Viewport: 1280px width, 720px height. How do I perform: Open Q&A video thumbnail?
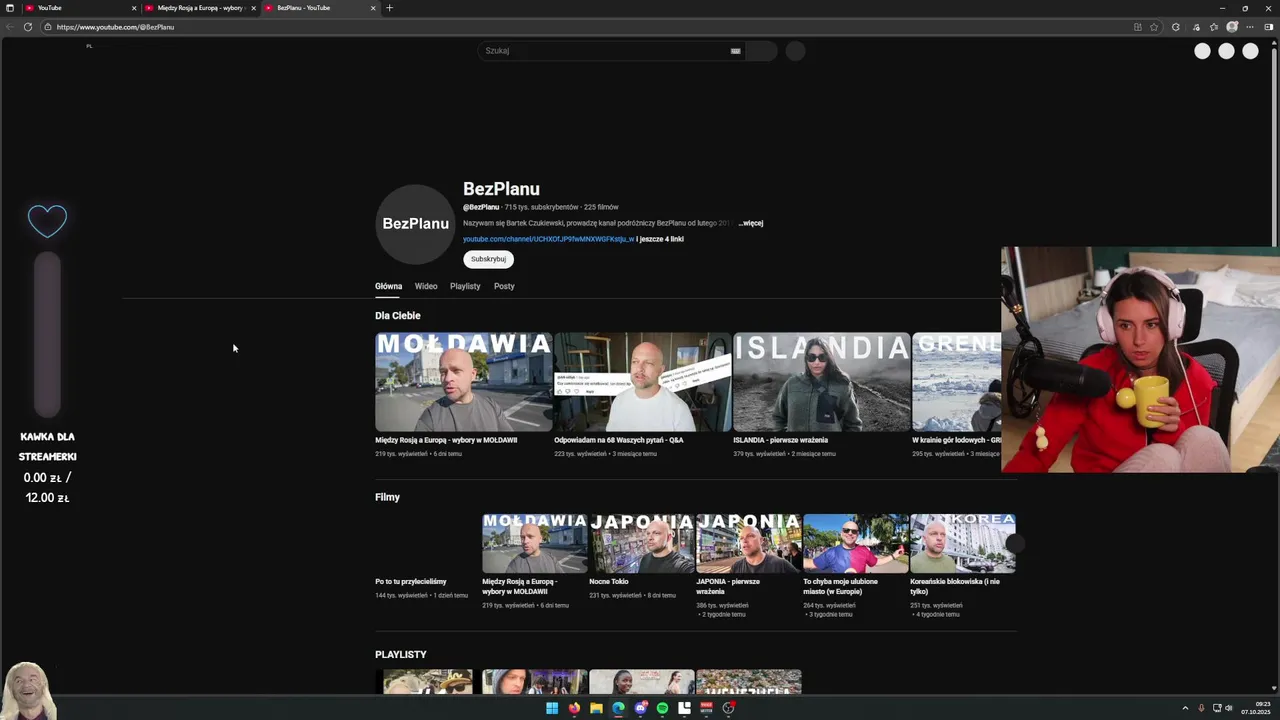tap(642, 382)
